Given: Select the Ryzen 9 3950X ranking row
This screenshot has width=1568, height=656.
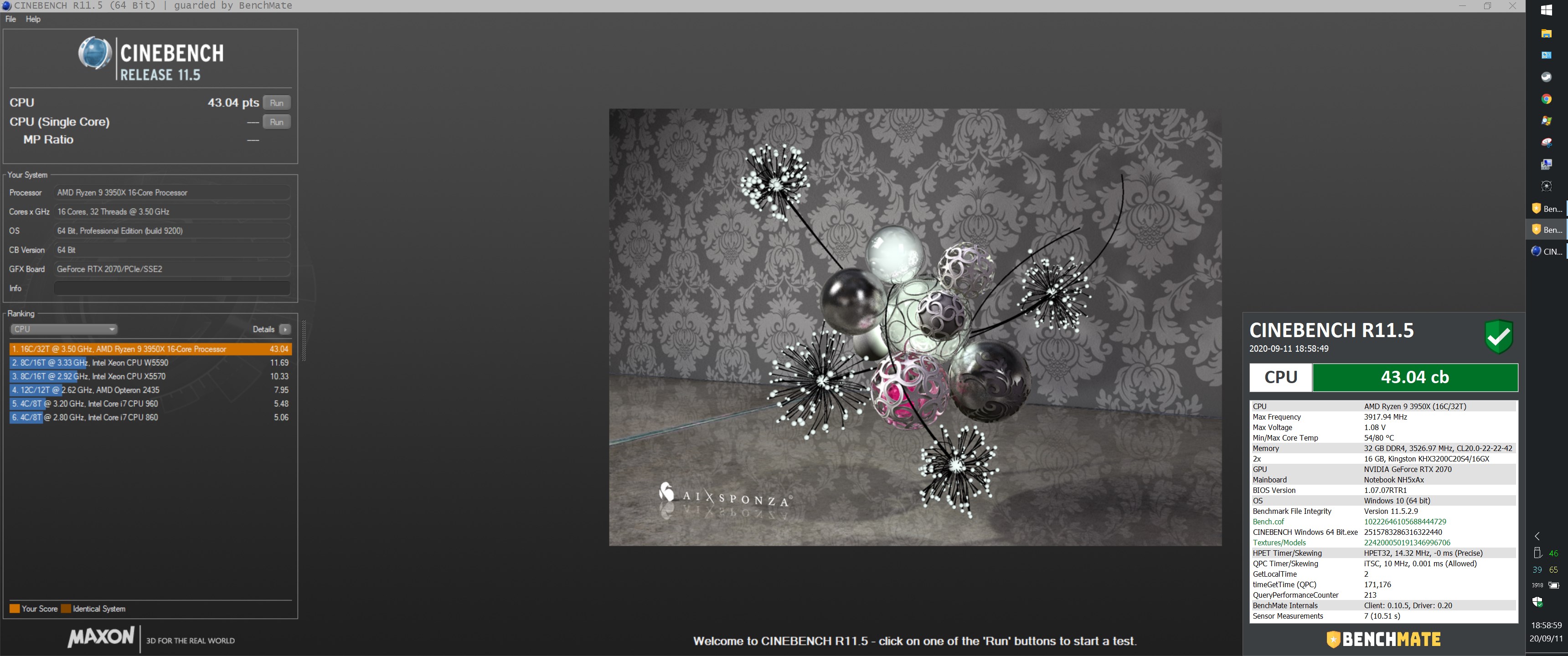Looking at the screenshot, I should pyautogui.click(x=150, y=348).
